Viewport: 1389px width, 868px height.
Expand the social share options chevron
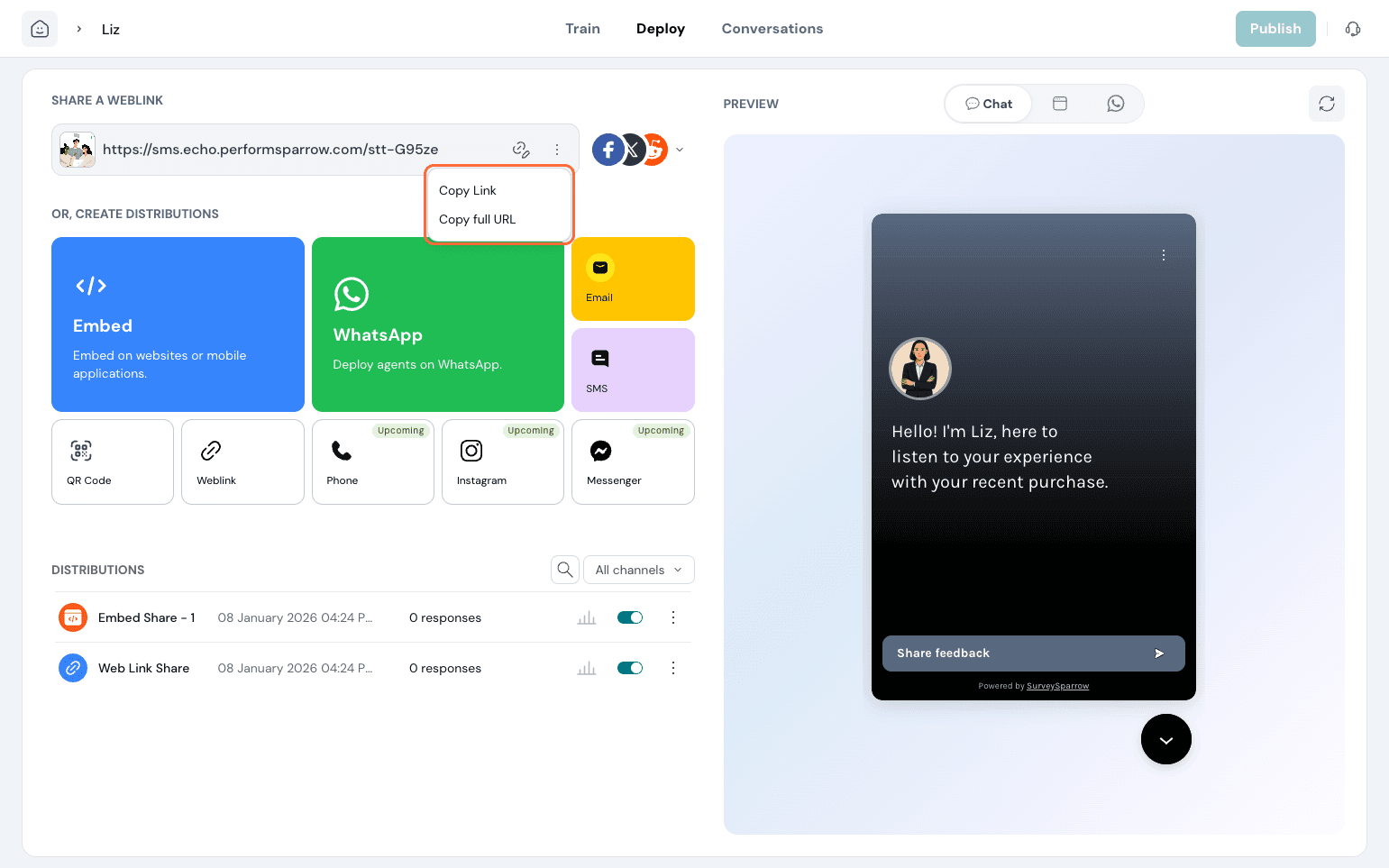pos(680,150)
